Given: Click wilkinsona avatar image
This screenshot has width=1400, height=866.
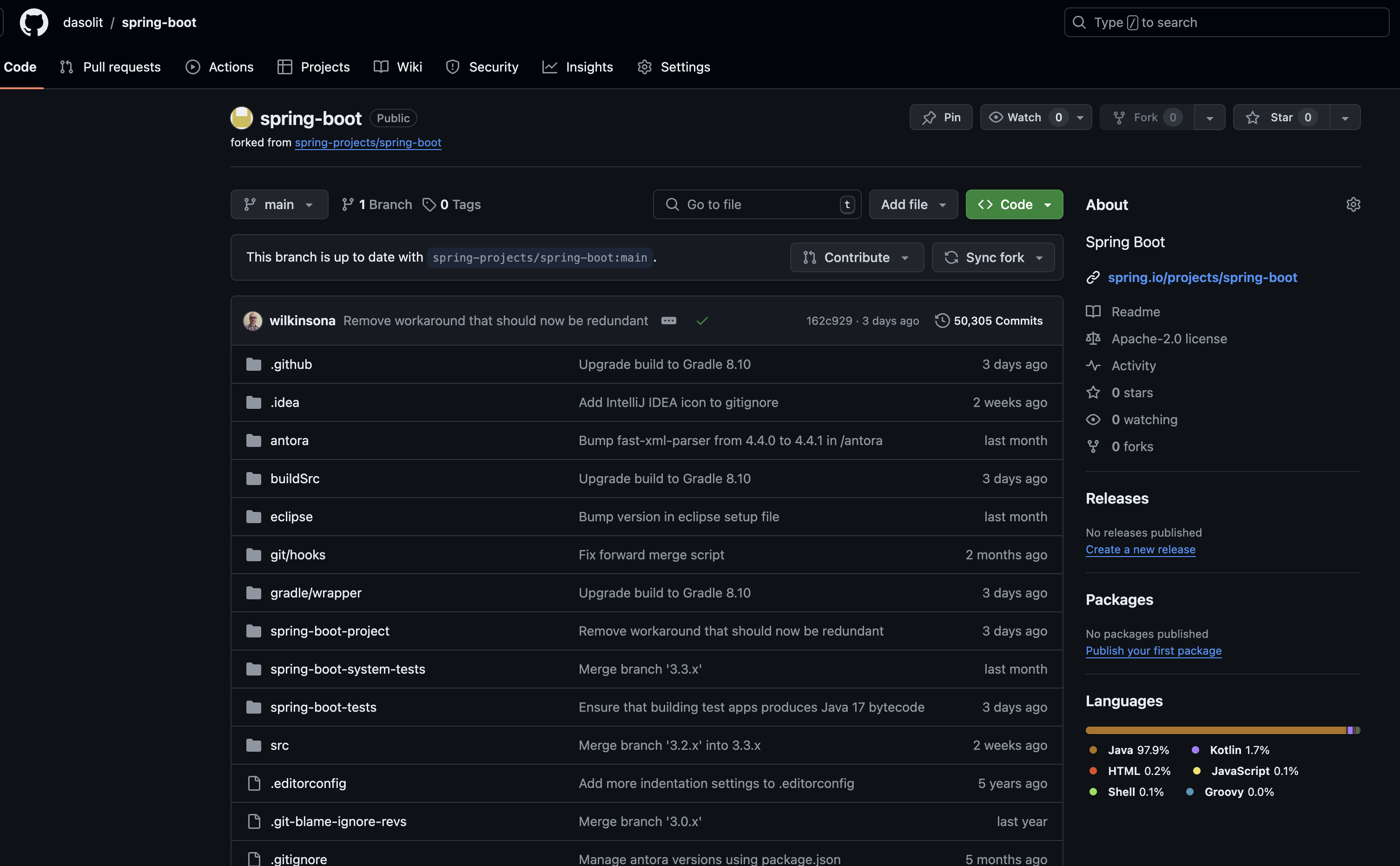Looking at the screenshot, I should point(252,321).
